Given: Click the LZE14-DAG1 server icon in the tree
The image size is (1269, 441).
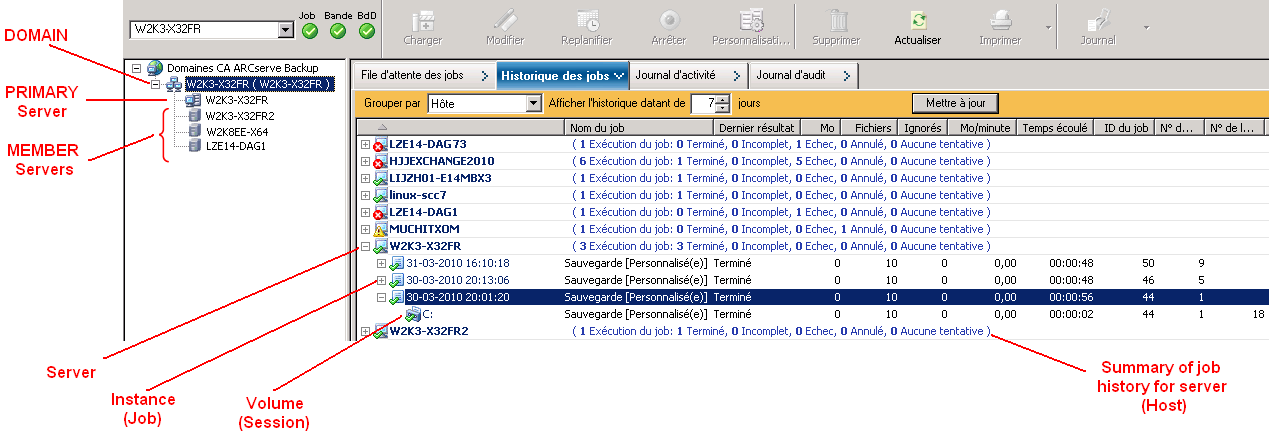Looking at the screenshot, I should tap(194, 146).
